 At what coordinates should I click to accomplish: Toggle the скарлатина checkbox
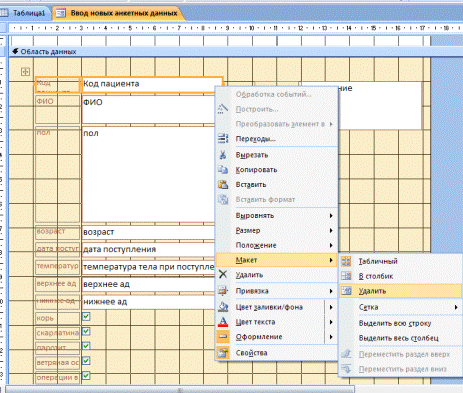tap(86, 331)
